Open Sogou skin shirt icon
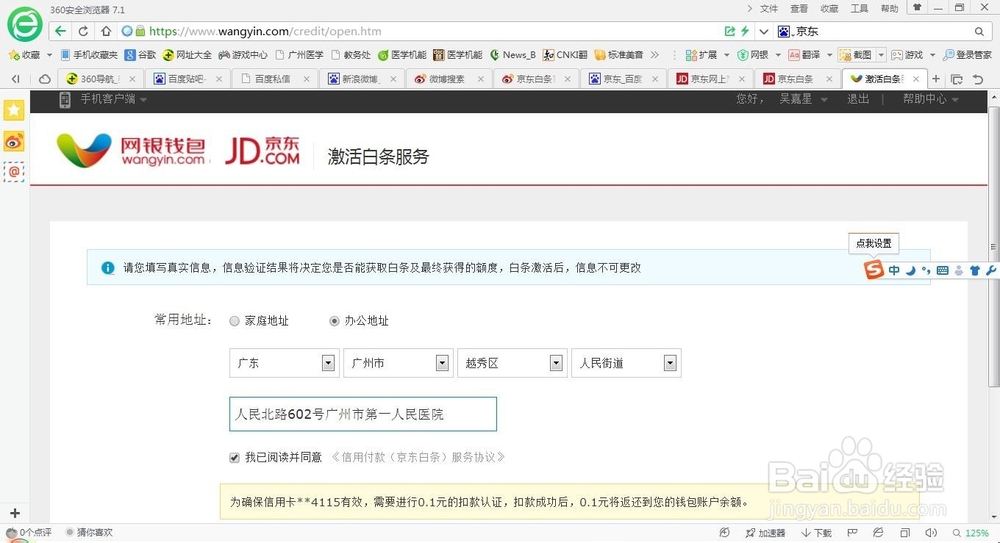This screenshot has width=1000, height=543. pos(974,271)
